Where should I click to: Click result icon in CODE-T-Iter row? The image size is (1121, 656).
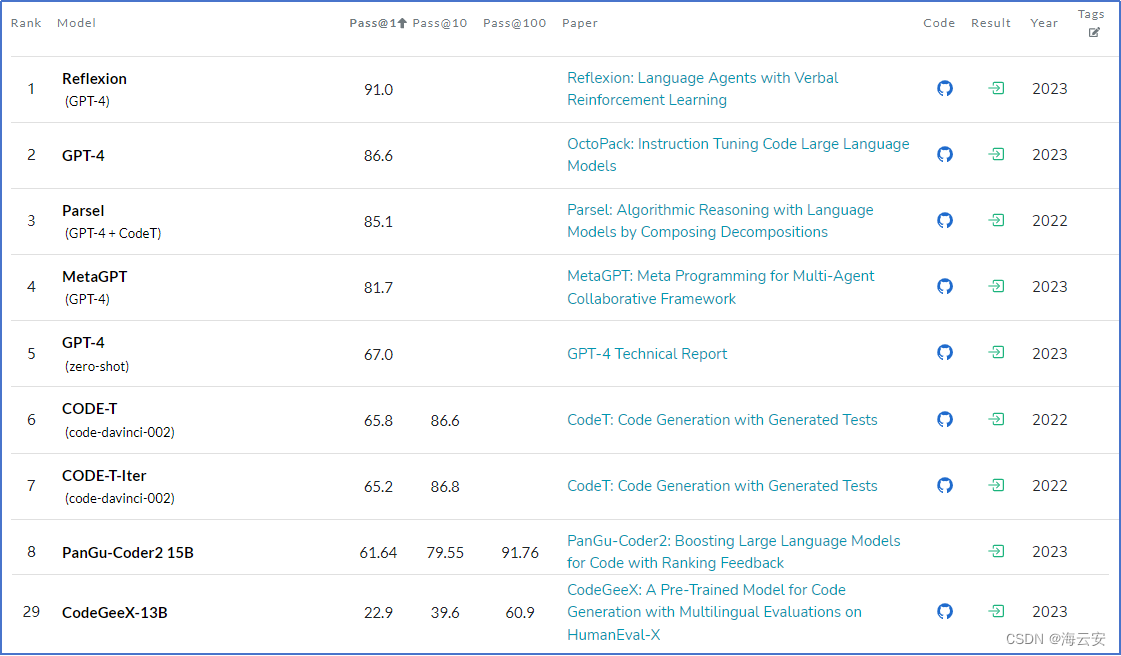996,485
